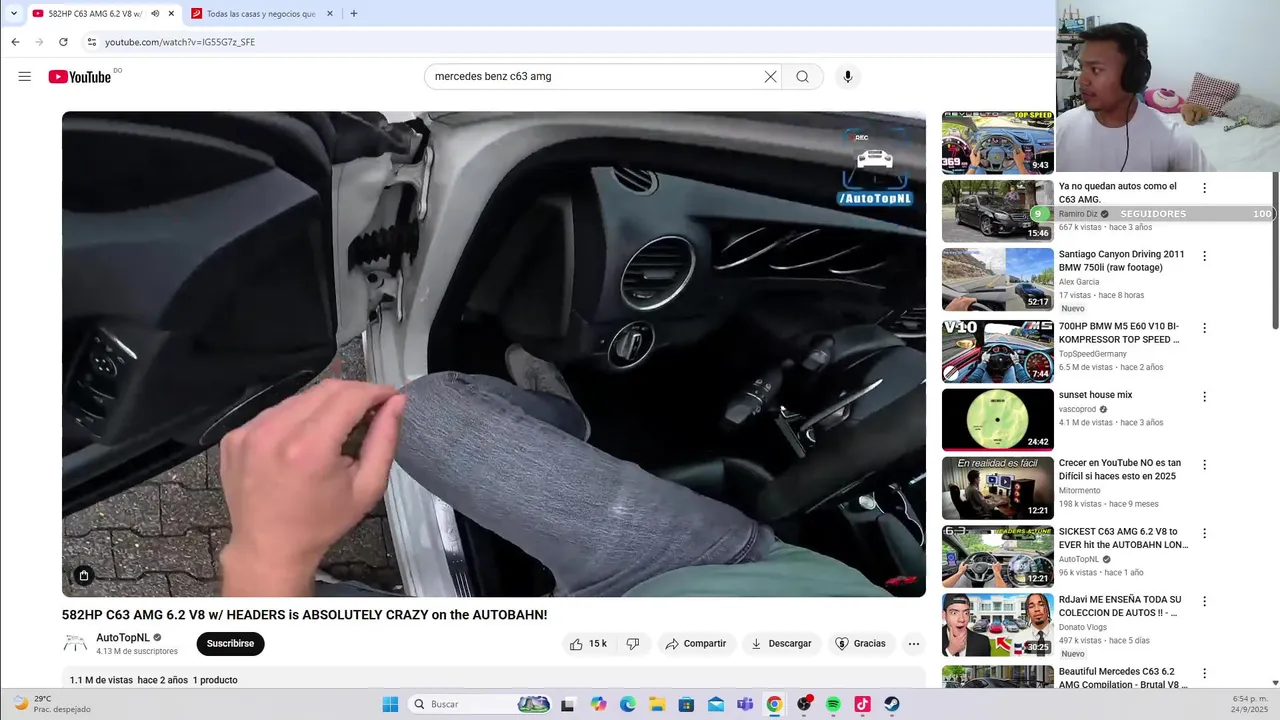This screenshot has width=1280, height=720.
Task: Open more actions three-dot menu under video
Action: click(x=913, y=644)
